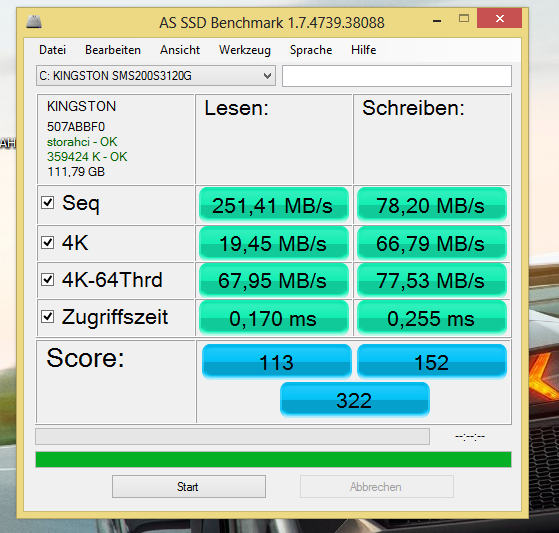Viewport: 559px width, 533px height.
Task: Close the AS SSD Benchmark window
Action: [500, 18]
